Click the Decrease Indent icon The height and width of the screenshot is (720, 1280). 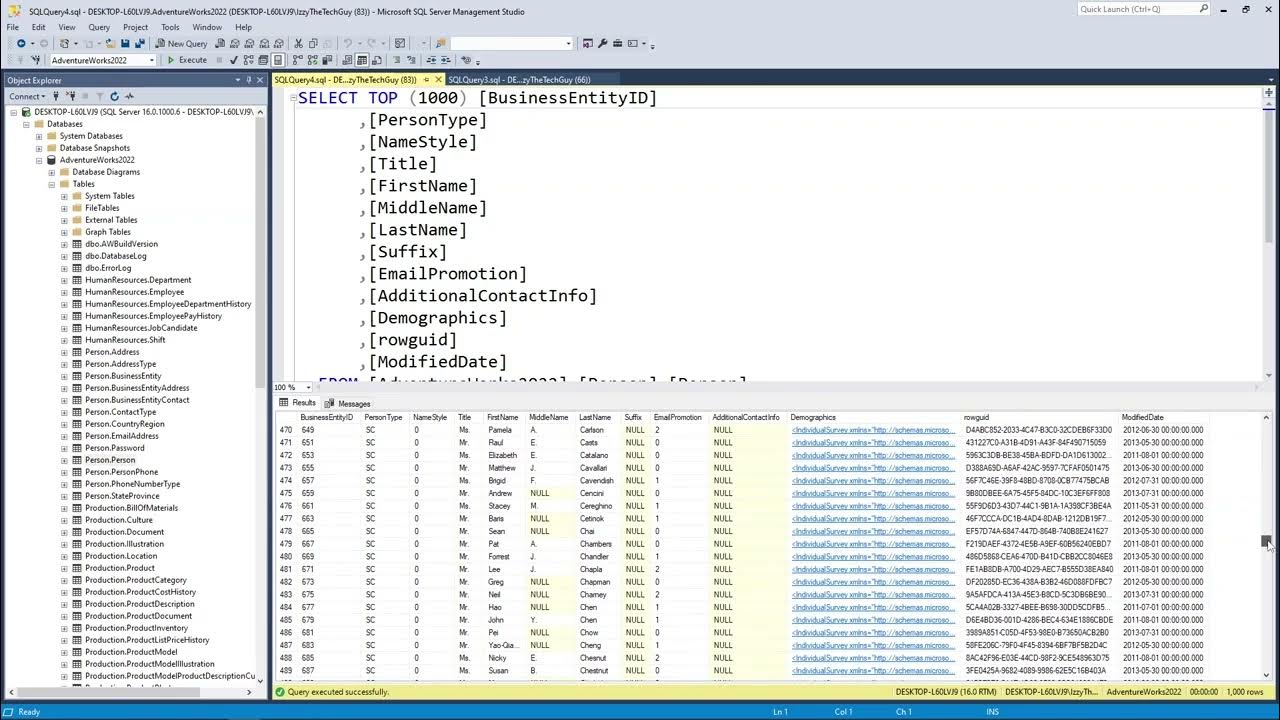point(431,60)
